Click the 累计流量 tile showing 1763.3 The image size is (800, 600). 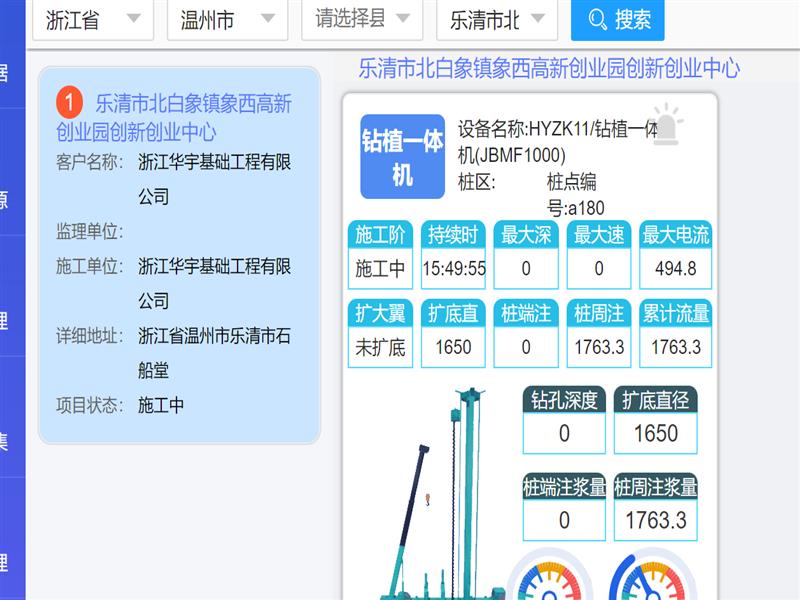[x=676, y=334]
